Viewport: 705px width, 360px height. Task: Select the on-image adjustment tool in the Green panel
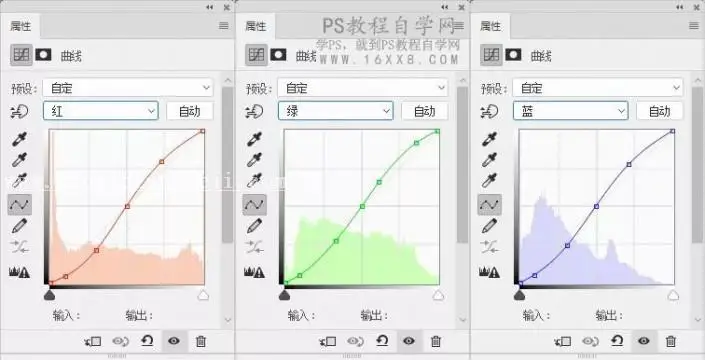254,111
